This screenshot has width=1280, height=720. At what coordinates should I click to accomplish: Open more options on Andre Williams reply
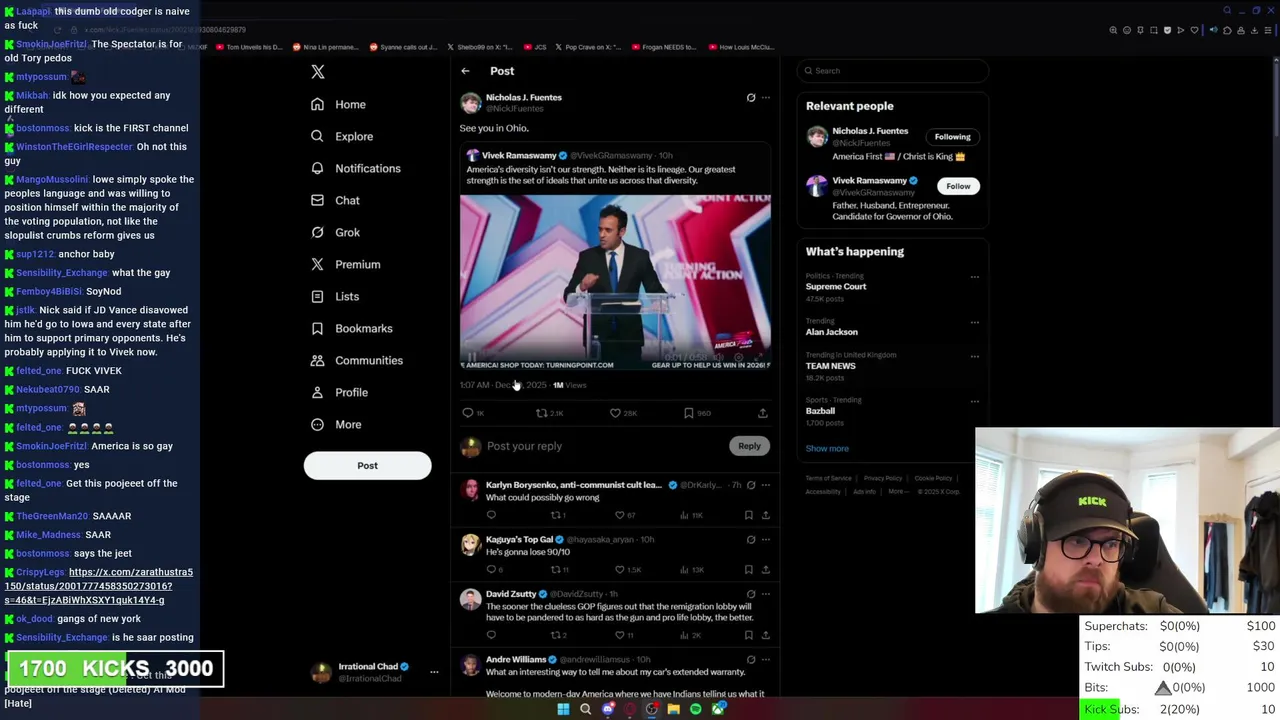(766, 660)
